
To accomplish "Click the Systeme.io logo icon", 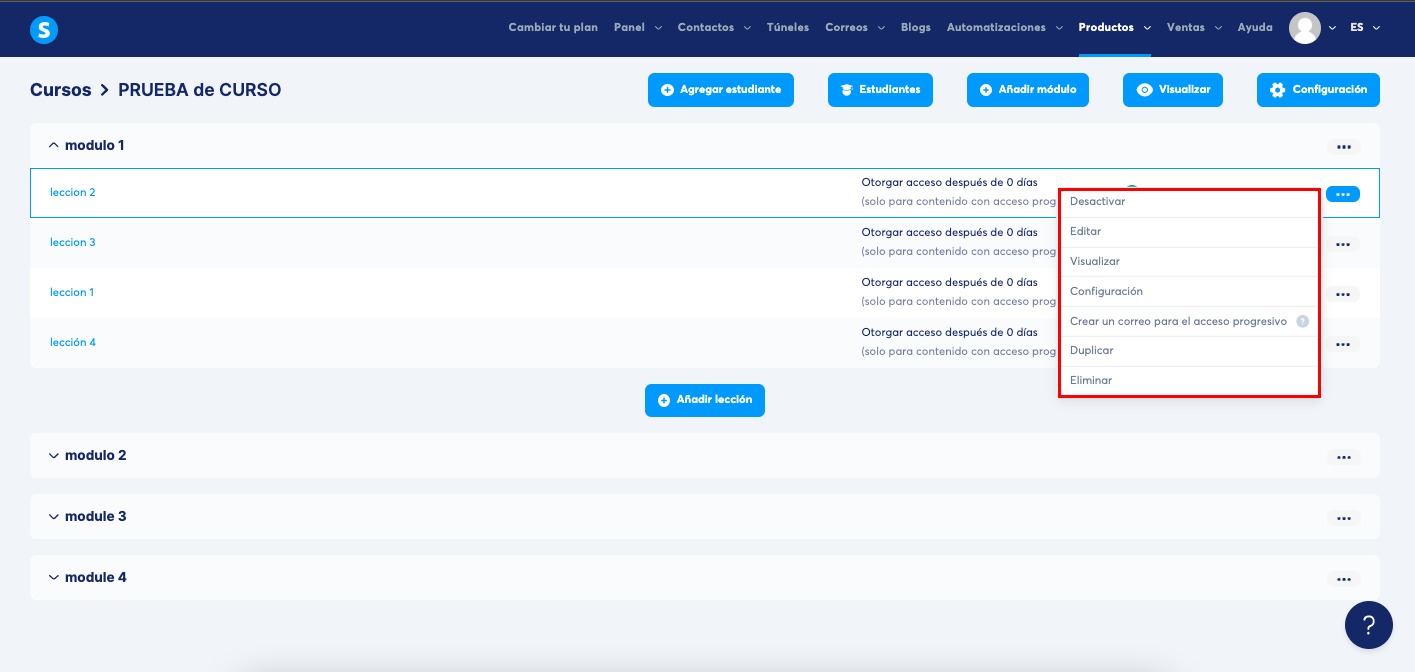I will pyautogui.click(x=44, y=30).
